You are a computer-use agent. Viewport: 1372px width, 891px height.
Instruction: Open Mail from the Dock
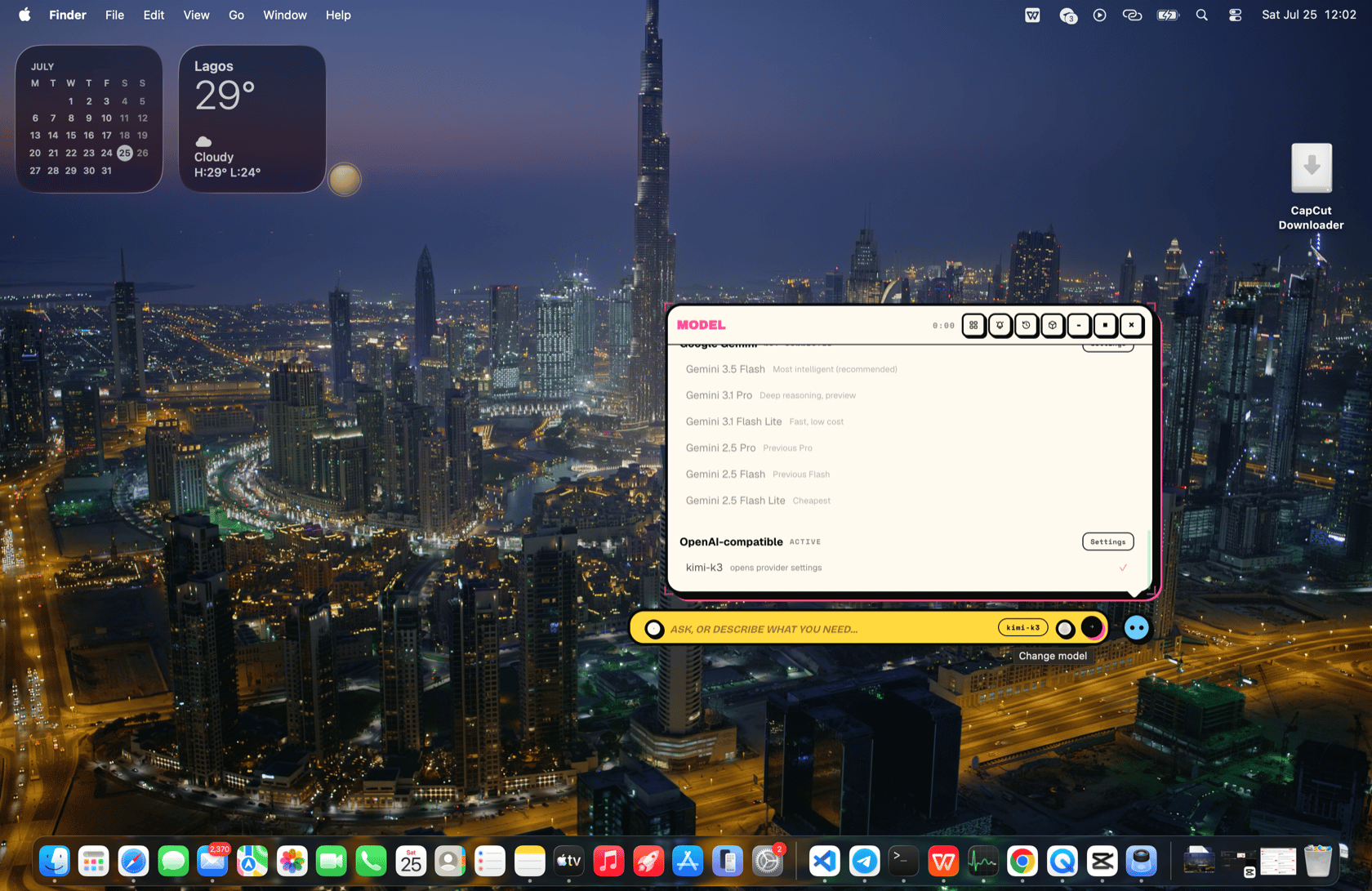click(212, 861)
